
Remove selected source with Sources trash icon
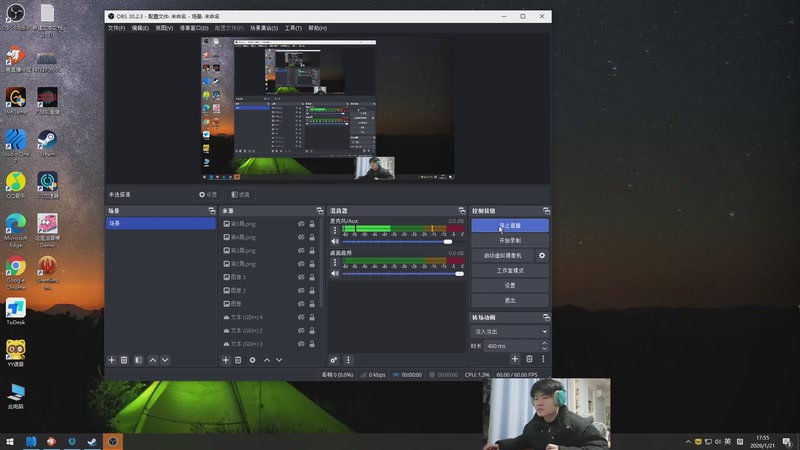point(238,360)
